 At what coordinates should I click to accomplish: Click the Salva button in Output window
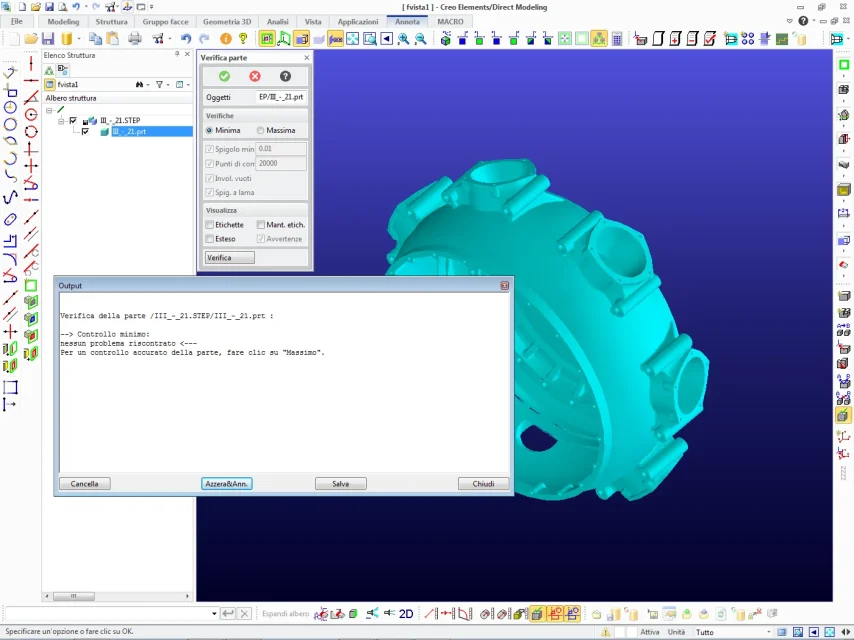[340, 484]
